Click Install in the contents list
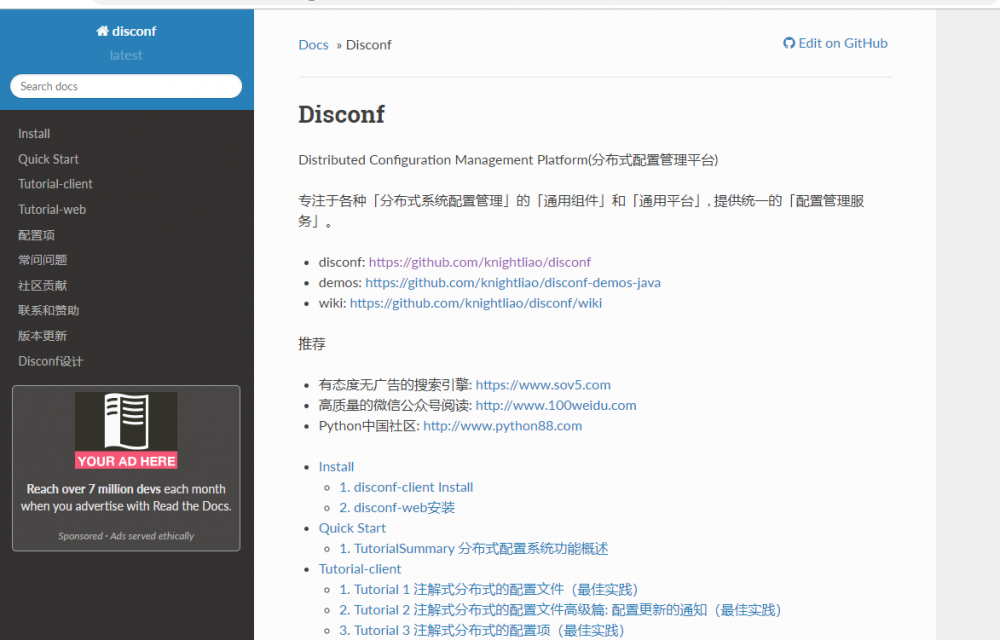Screen dimensions: 1000x640 coord(336,467)
